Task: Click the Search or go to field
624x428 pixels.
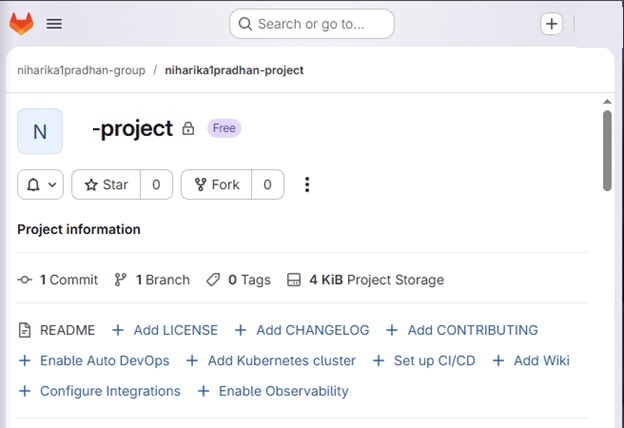Action: [312, 24]
